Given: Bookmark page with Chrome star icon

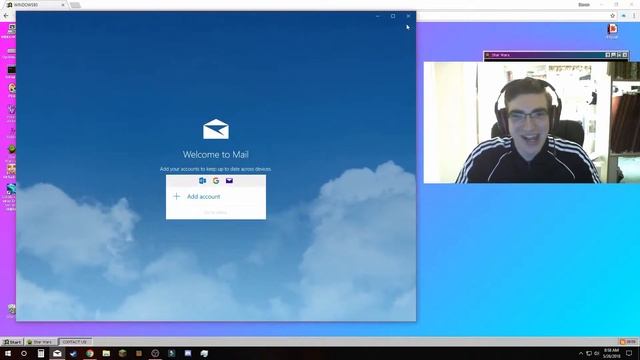Looking at the screenshot, I should click(612, 16).
